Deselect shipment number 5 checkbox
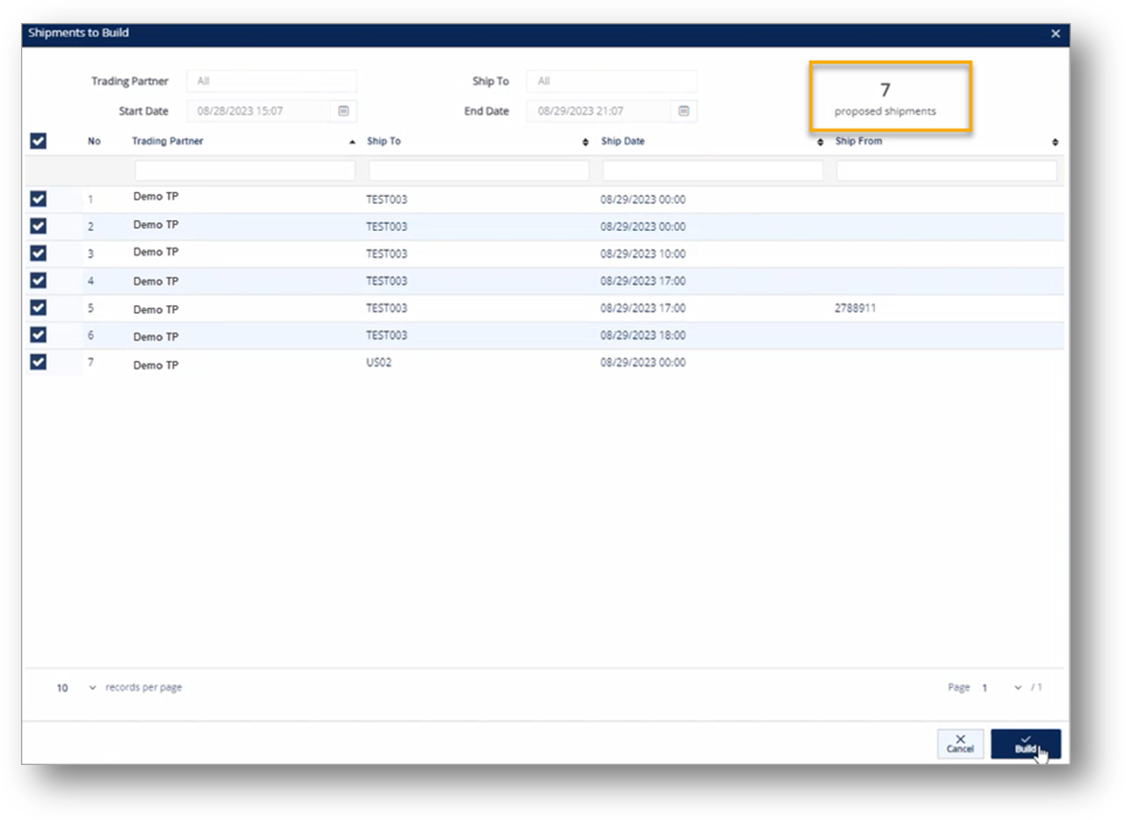The width and height of the screenshot is (1126, 820). (38, 308)
